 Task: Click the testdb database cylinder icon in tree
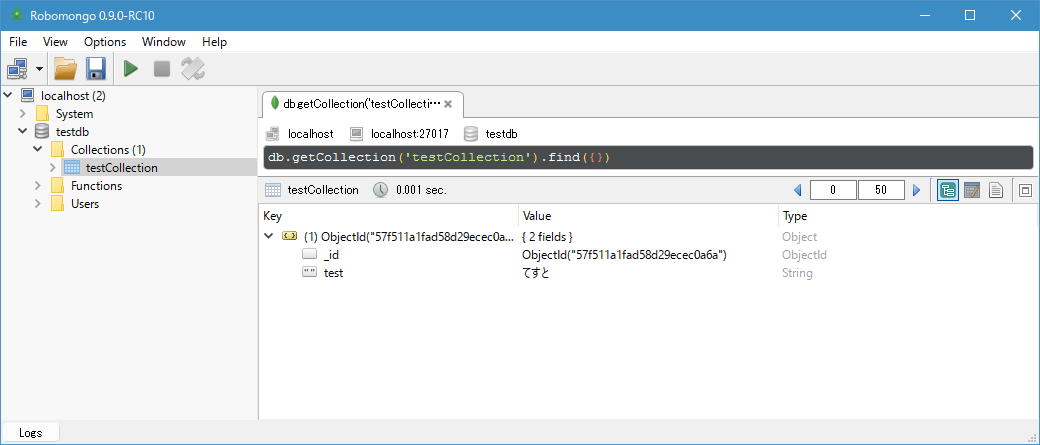pos(42,131)
